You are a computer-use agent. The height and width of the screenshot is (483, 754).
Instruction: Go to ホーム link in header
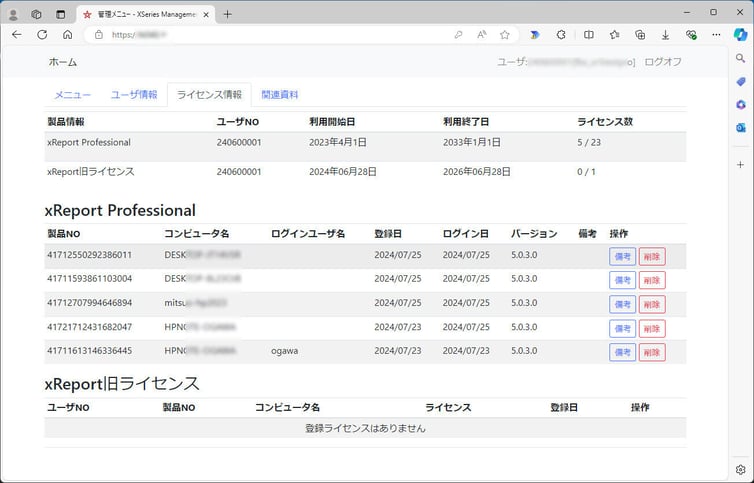[x=63, y=62]
